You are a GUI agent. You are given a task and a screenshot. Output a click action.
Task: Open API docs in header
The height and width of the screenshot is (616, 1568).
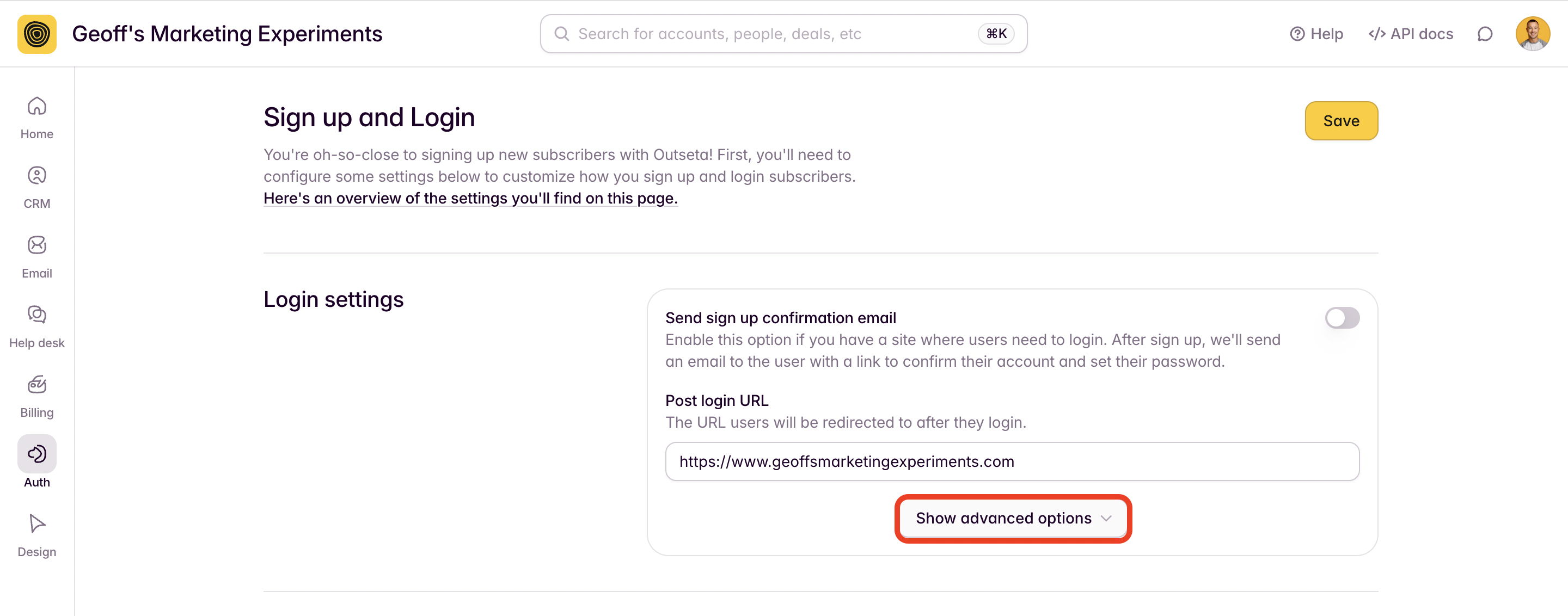click(x=1410, y=34)
